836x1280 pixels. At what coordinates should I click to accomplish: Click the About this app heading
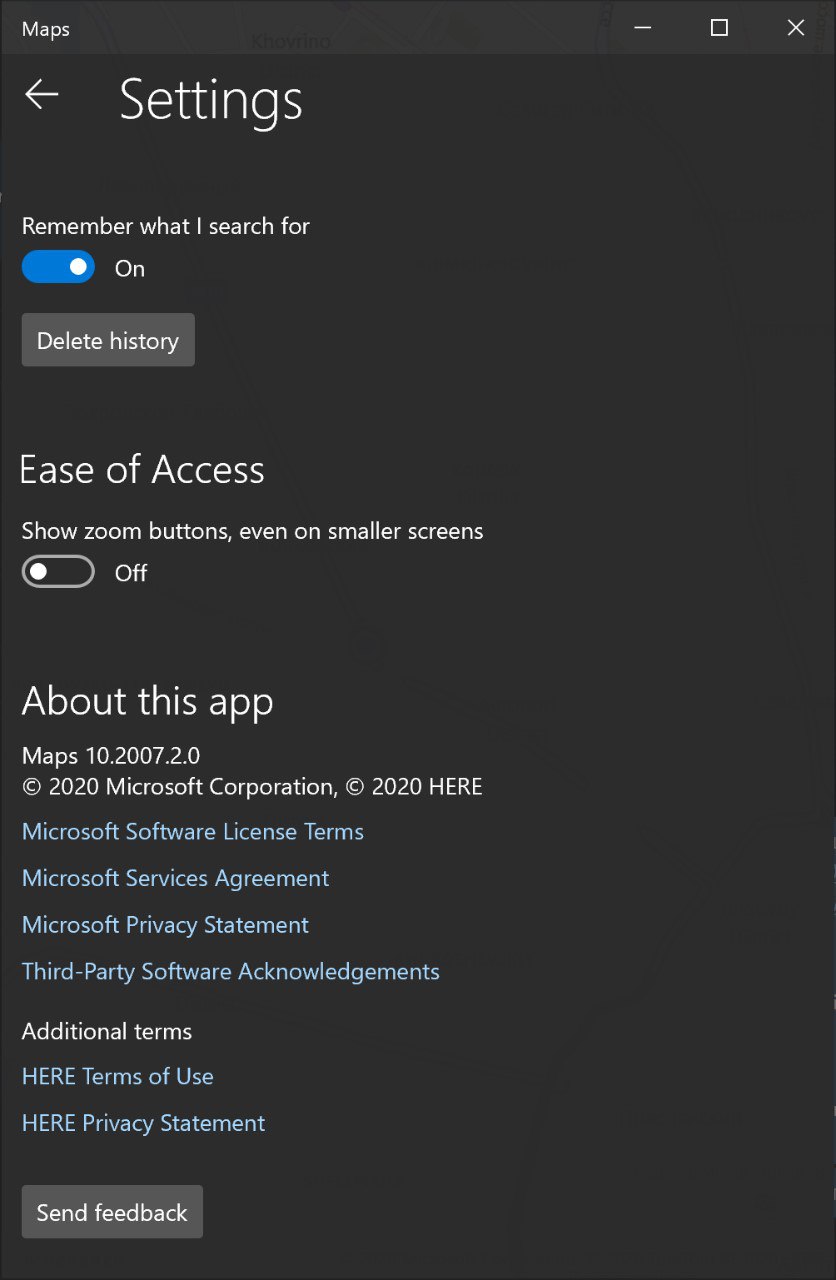tap(148, 701)
